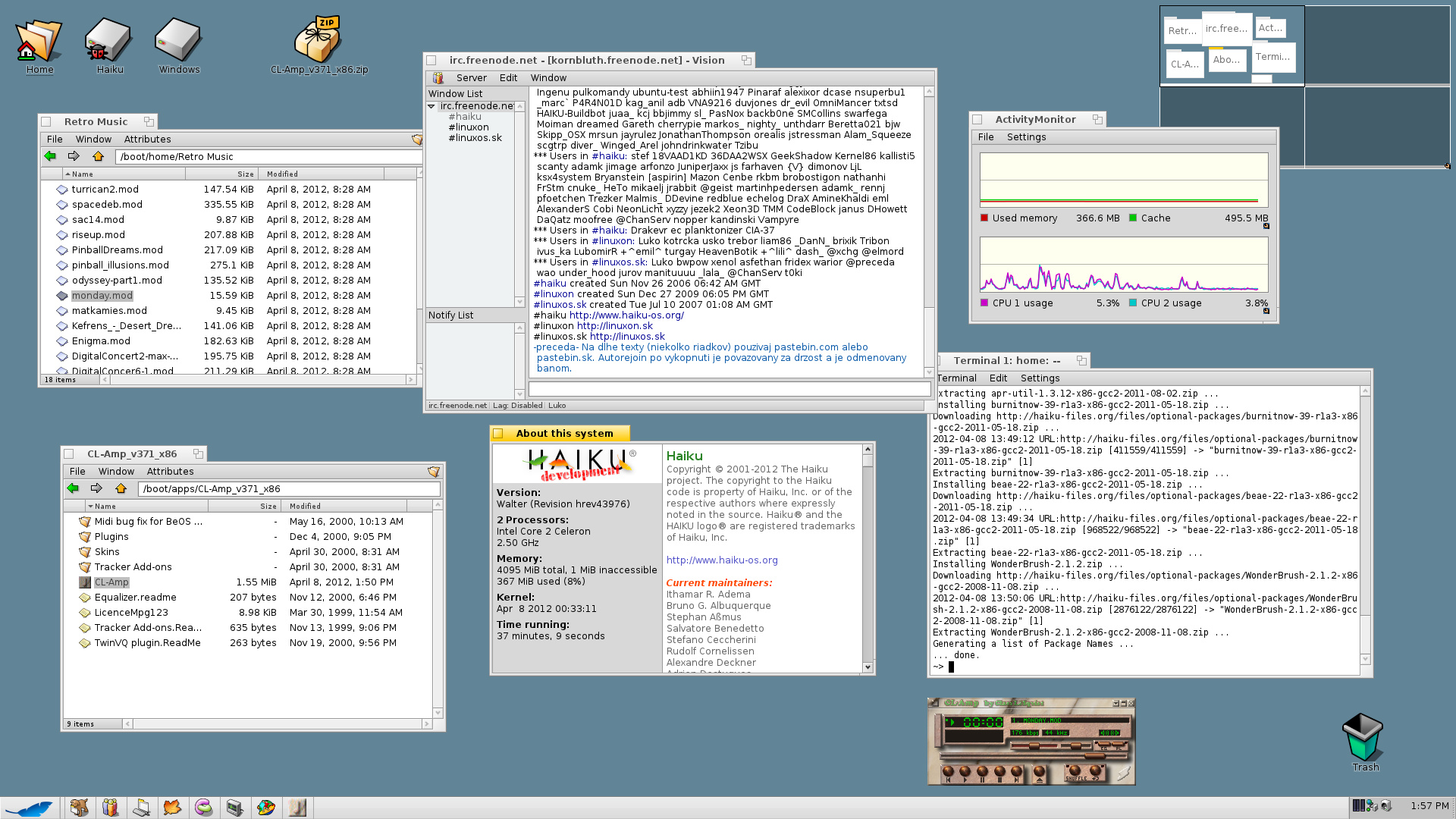Go forward in CL-Amp_v371_x86 window

[96, 488]
